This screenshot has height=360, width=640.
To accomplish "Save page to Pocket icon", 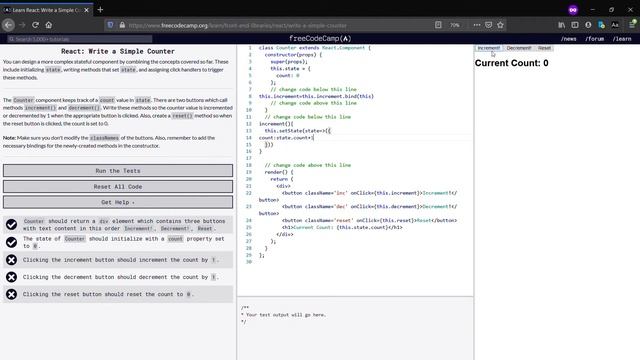I will 489,25.
